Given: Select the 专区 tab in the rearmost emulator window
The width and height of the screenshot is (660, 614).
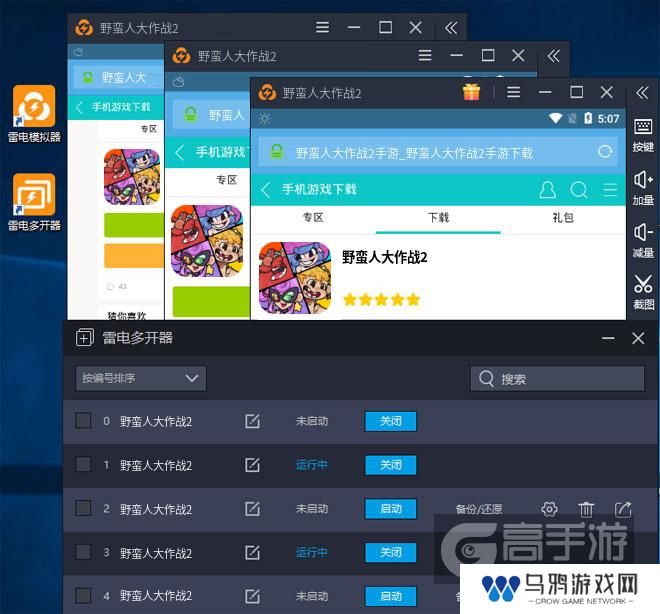Looking at the screenshot, I should coord(149,129).
